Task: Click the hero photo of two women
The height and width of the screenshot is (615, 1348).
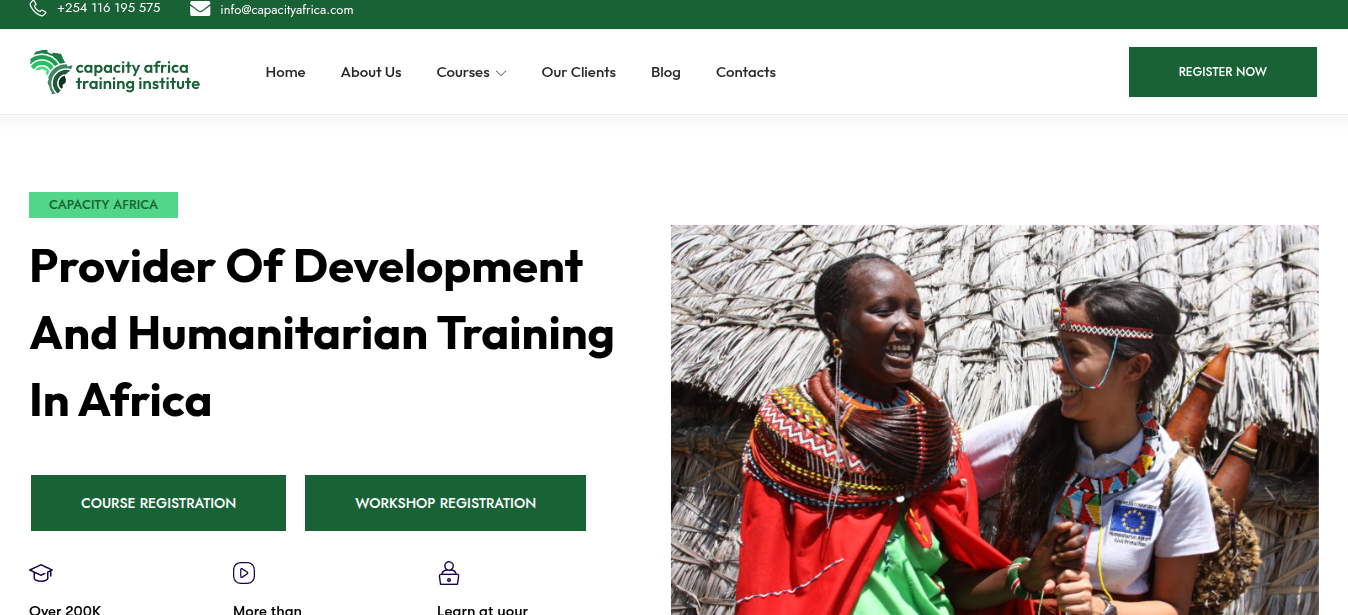Action: click(x=995, y=420)
